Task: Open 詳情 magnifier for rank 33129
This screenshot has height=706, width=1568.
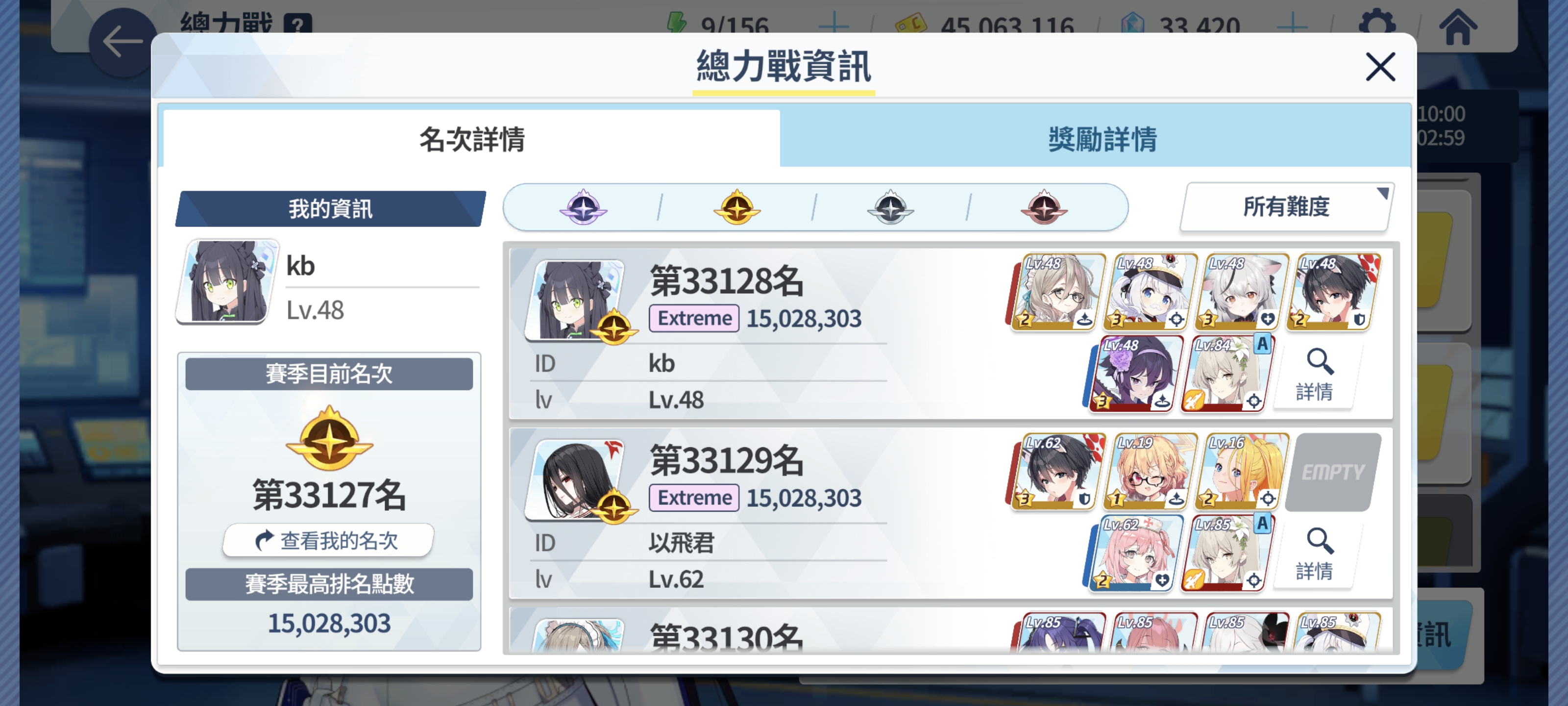Action: 1314,553
